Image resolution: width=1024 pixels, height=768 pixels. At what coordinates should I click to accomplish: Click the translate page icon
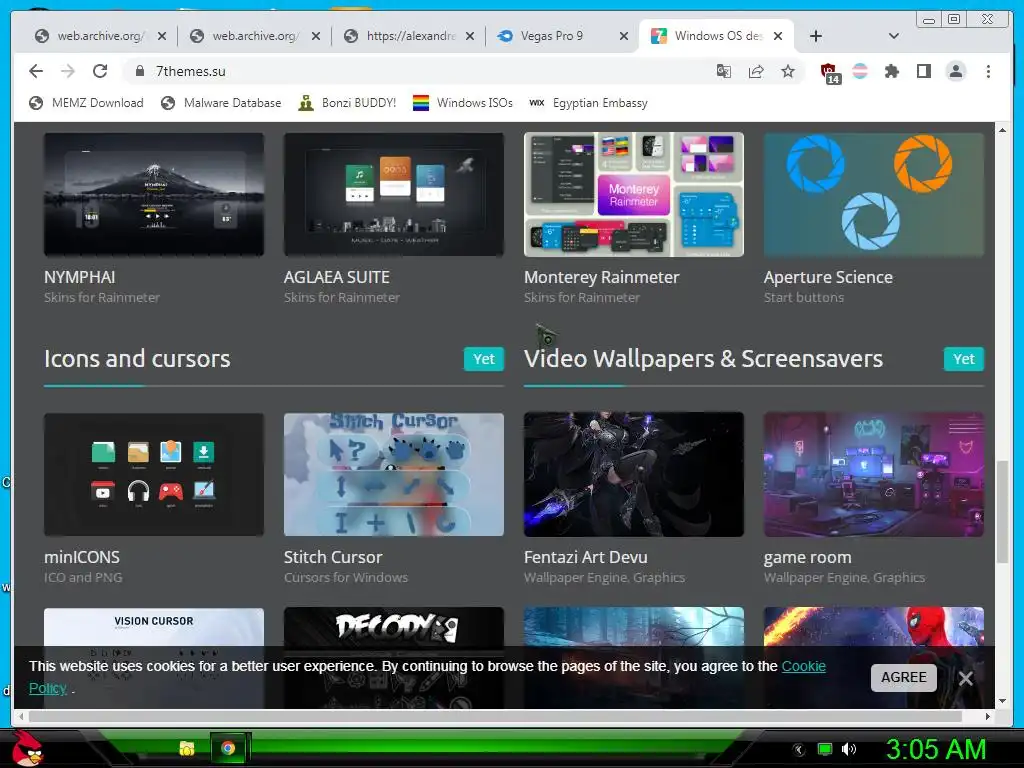[x=724, y=71]
